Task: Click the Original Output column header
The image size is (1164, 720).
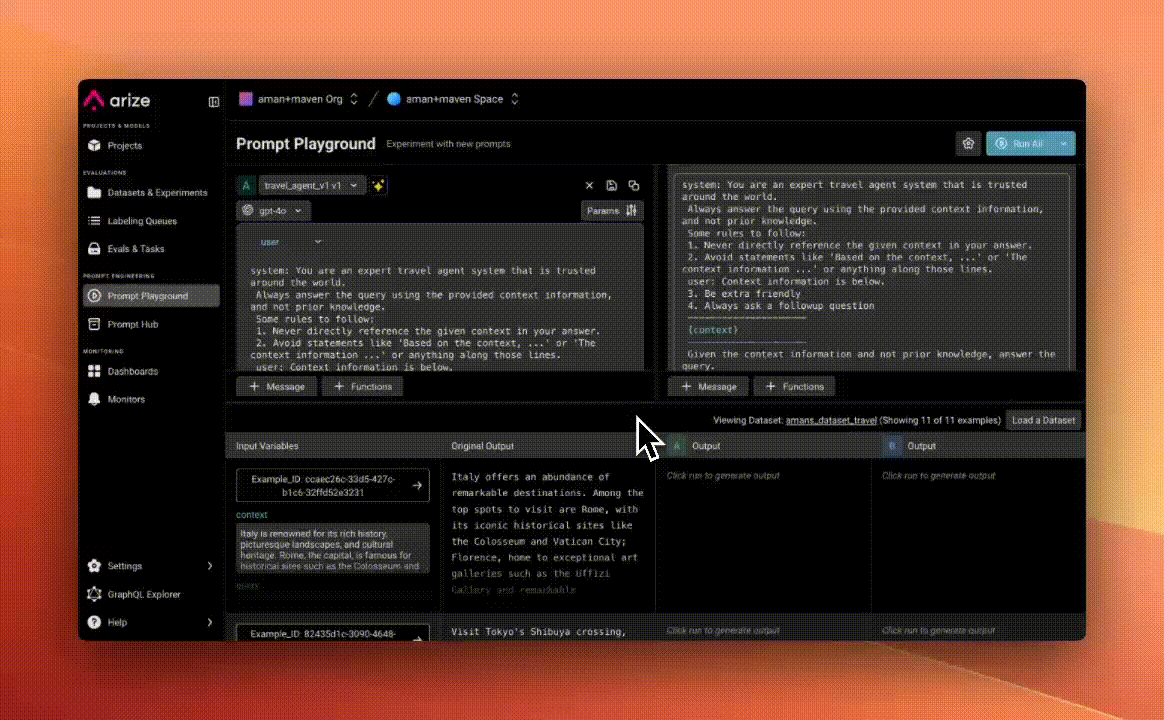Action: (x=483, y=446)
